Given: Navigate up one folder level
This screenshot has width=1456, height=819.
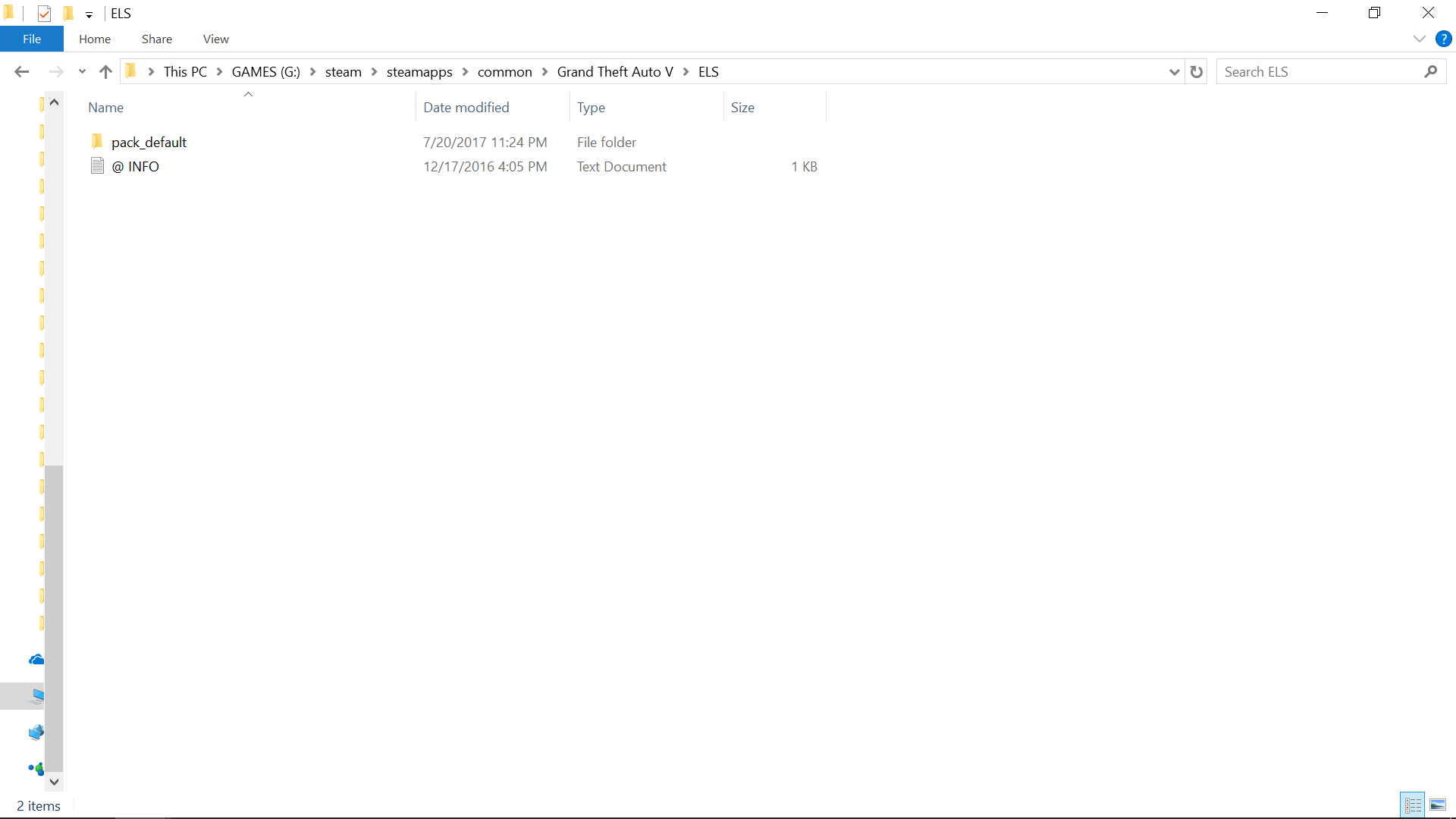Looking at the screenshot, I should click(x=105, y=71).
